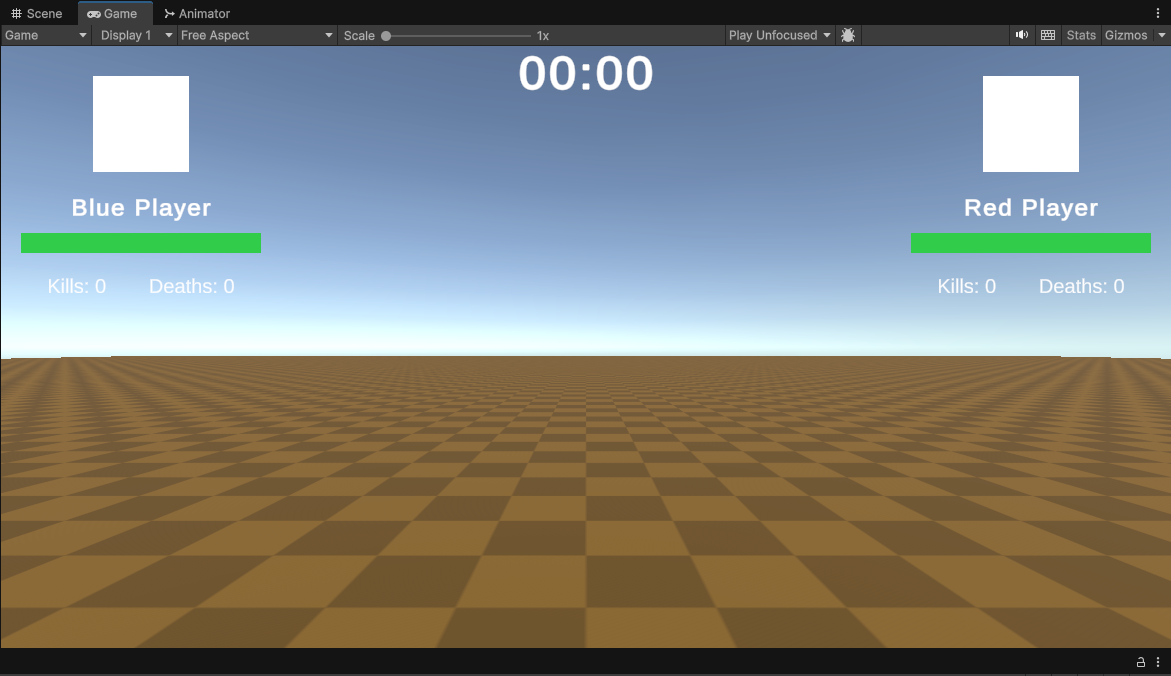Open the Game view type dropdown
This screenshot has height=676, width=1171.
click(x=46, y=35)
